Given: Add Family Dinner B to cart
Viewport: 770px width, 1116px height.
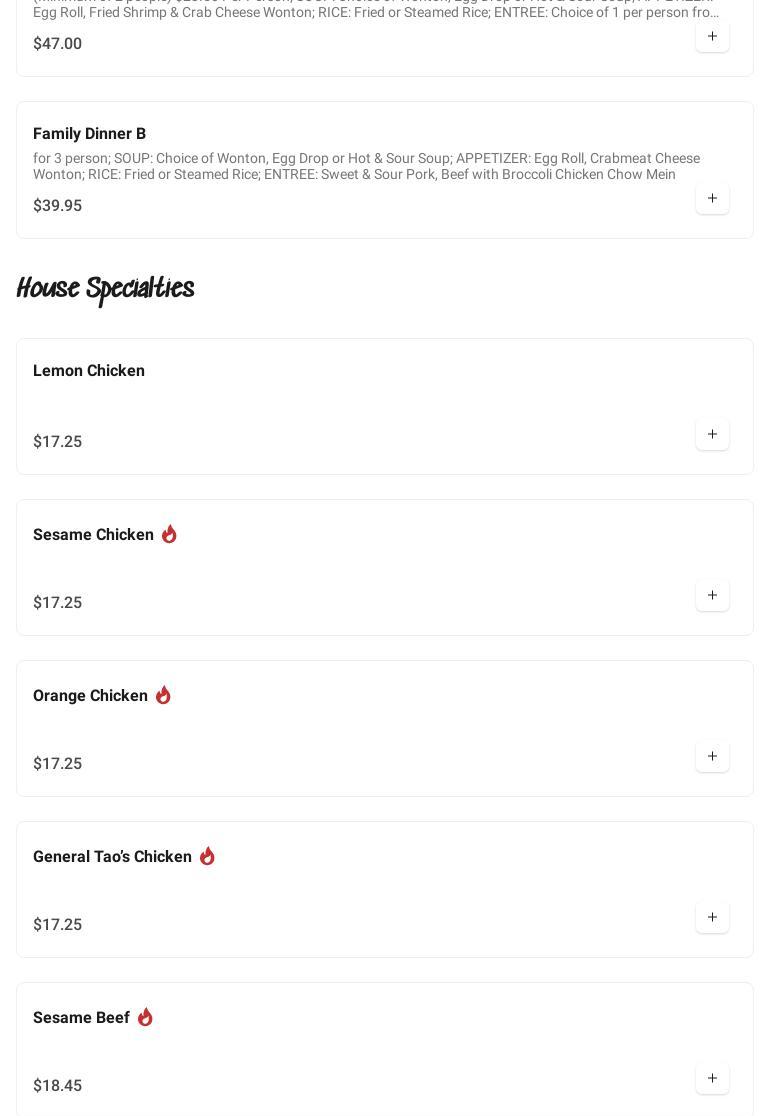Looking at the screenshot, I should coord(712,199).
